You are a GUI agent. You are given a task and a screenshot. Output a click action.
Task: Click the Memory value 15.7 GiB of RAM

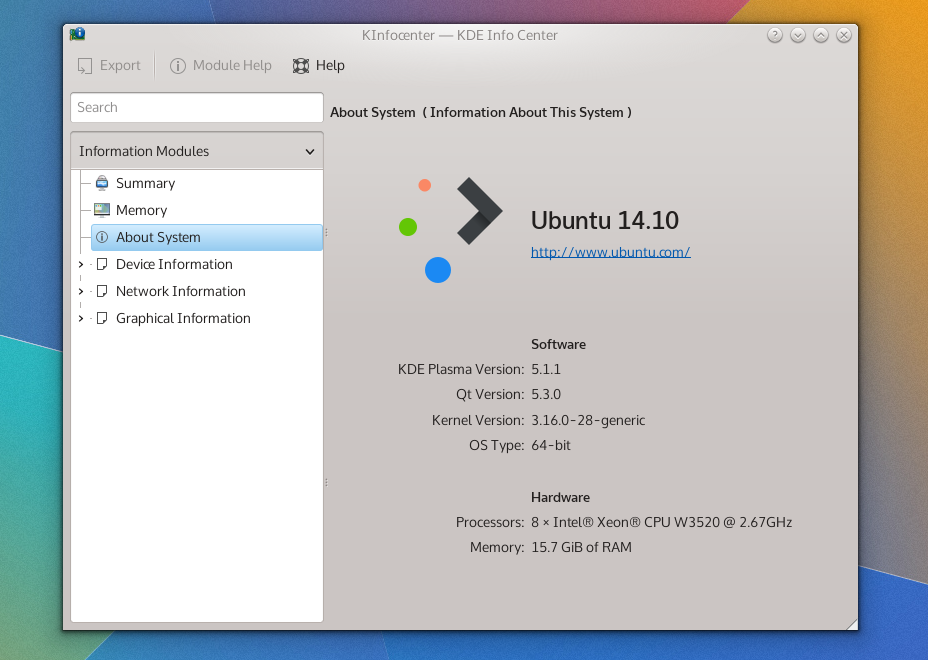point(581,547)
